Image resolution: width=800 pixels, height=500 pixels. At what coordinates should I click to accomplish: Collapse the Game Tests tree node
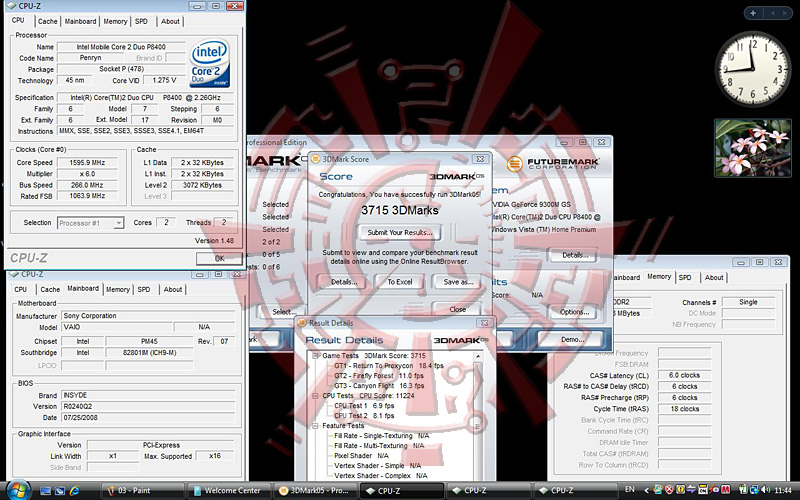[x=316, y=356]
